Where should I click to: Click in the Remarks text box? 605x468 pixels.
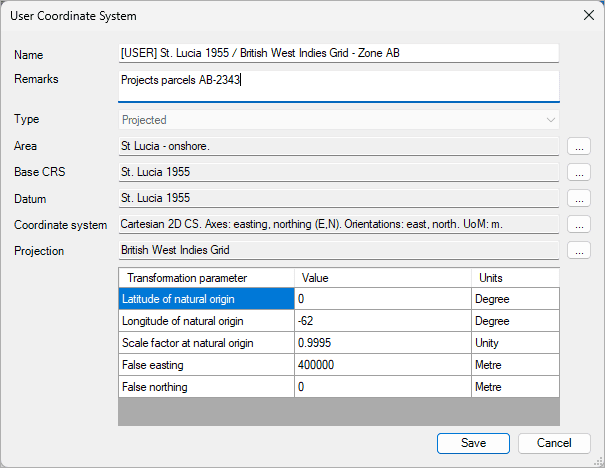[338, 85]
